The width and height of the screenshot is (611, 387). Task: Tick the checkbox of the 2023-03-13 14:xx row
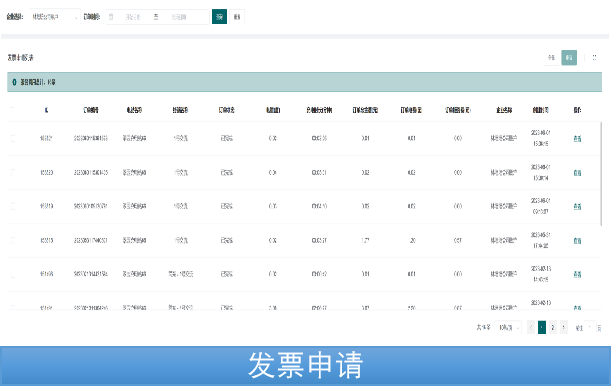12,274
